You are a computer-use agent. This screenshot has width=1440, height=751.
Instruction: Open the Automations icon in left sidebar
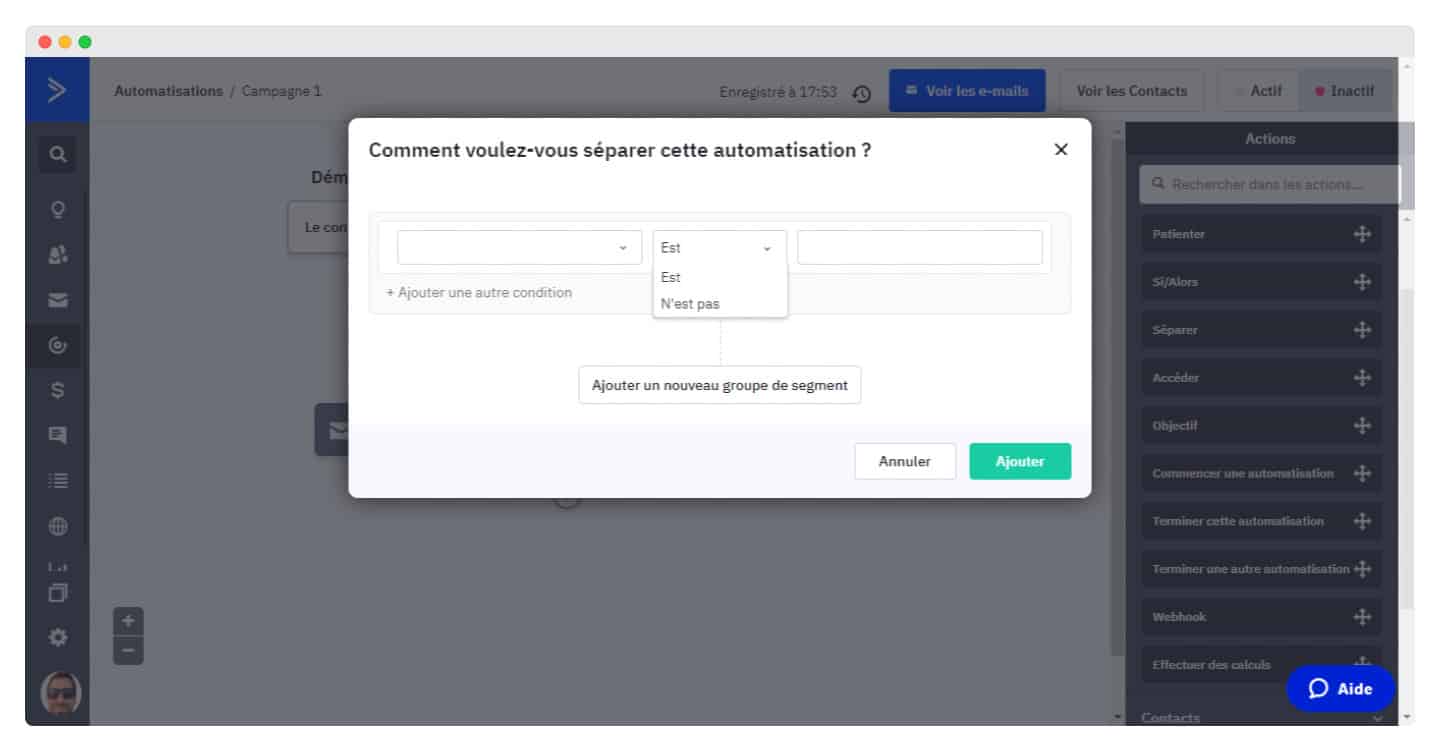(58, 345)
